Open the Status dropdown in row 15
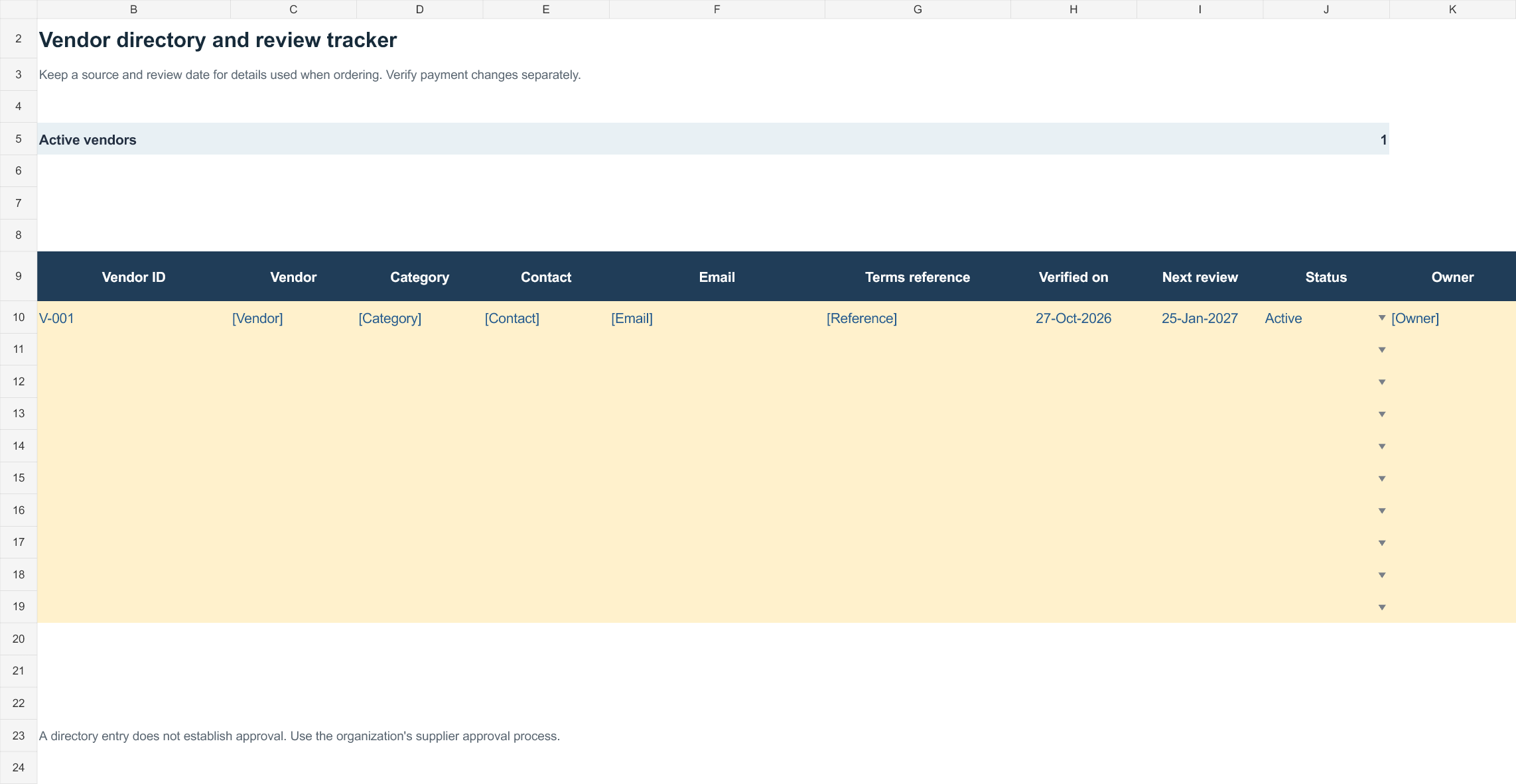 coord(1382,479)
